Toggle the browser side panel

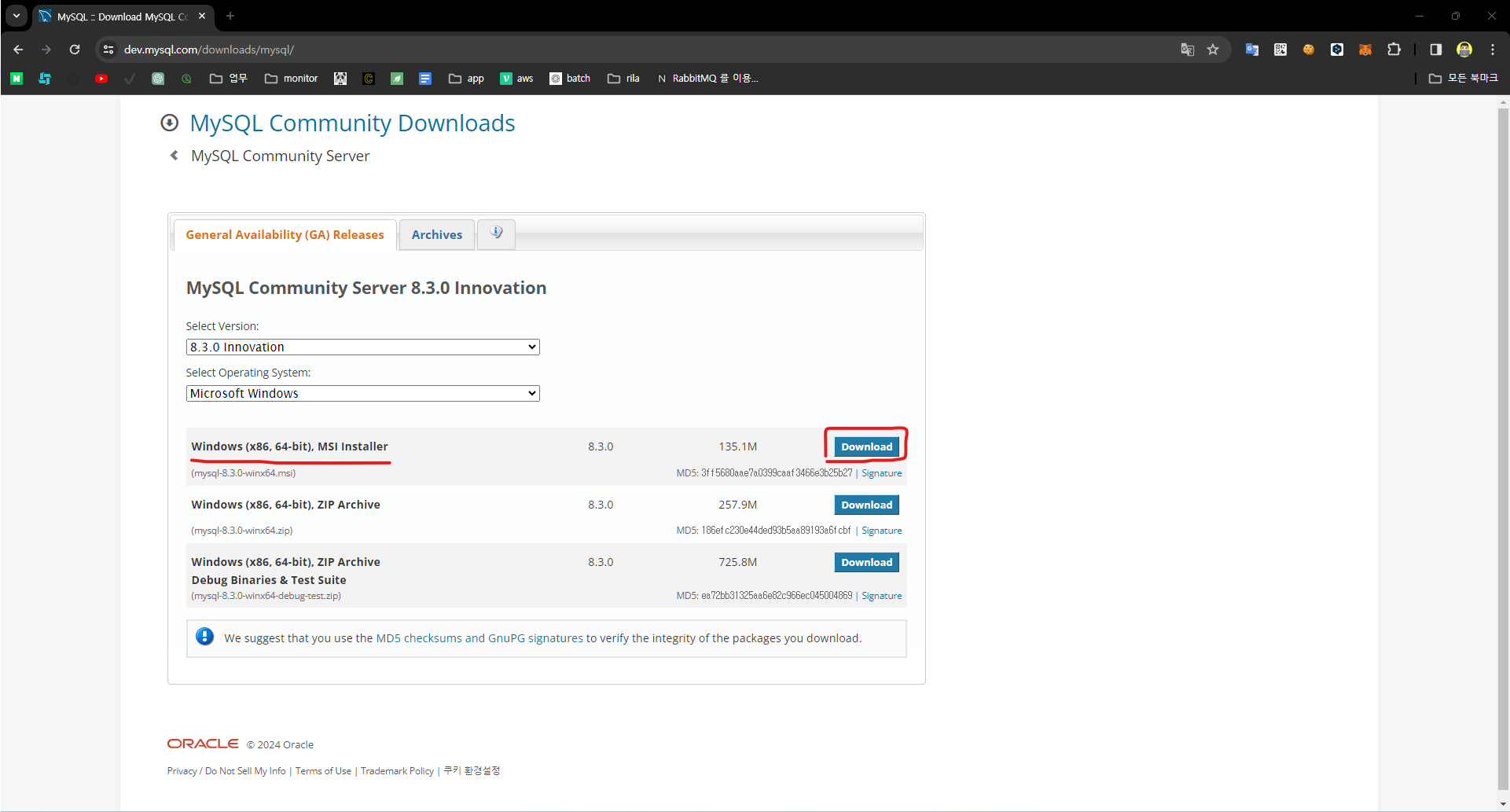[x=1436, y=50]
